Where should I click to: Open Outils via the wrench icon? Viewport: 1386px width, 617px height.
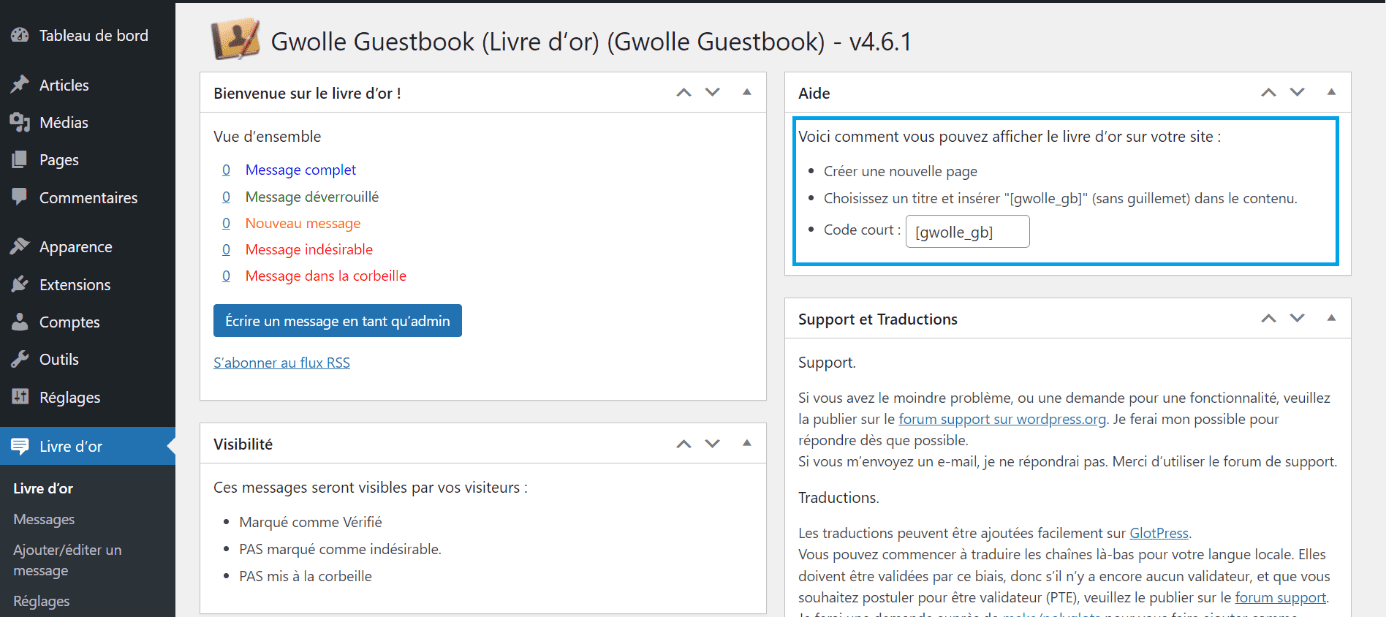pyautogui.click(x=19, y=359)
